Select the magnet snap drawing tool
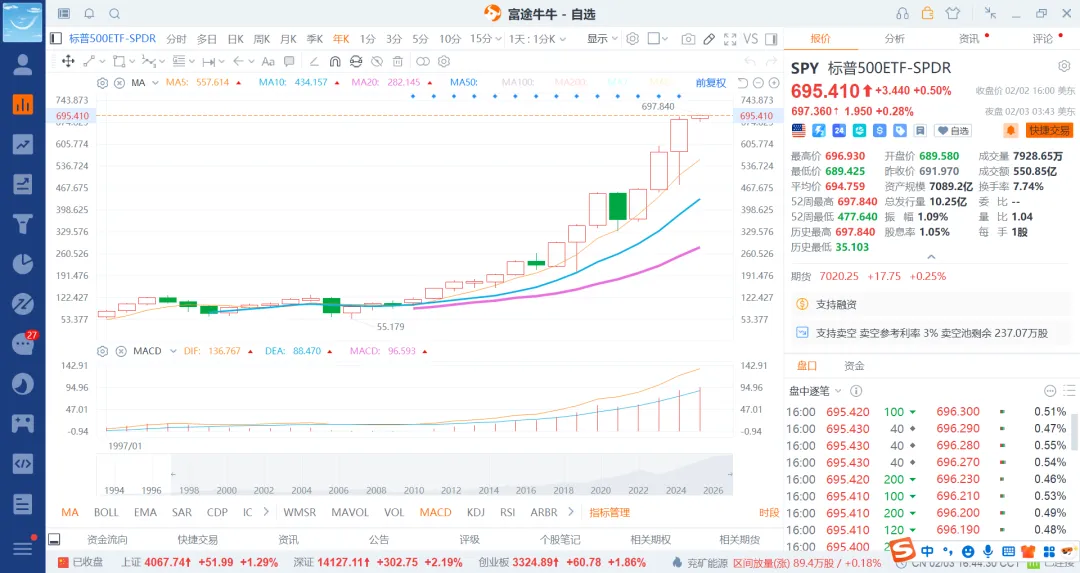The image size is (1080, 573). click(x=333, y=62)
